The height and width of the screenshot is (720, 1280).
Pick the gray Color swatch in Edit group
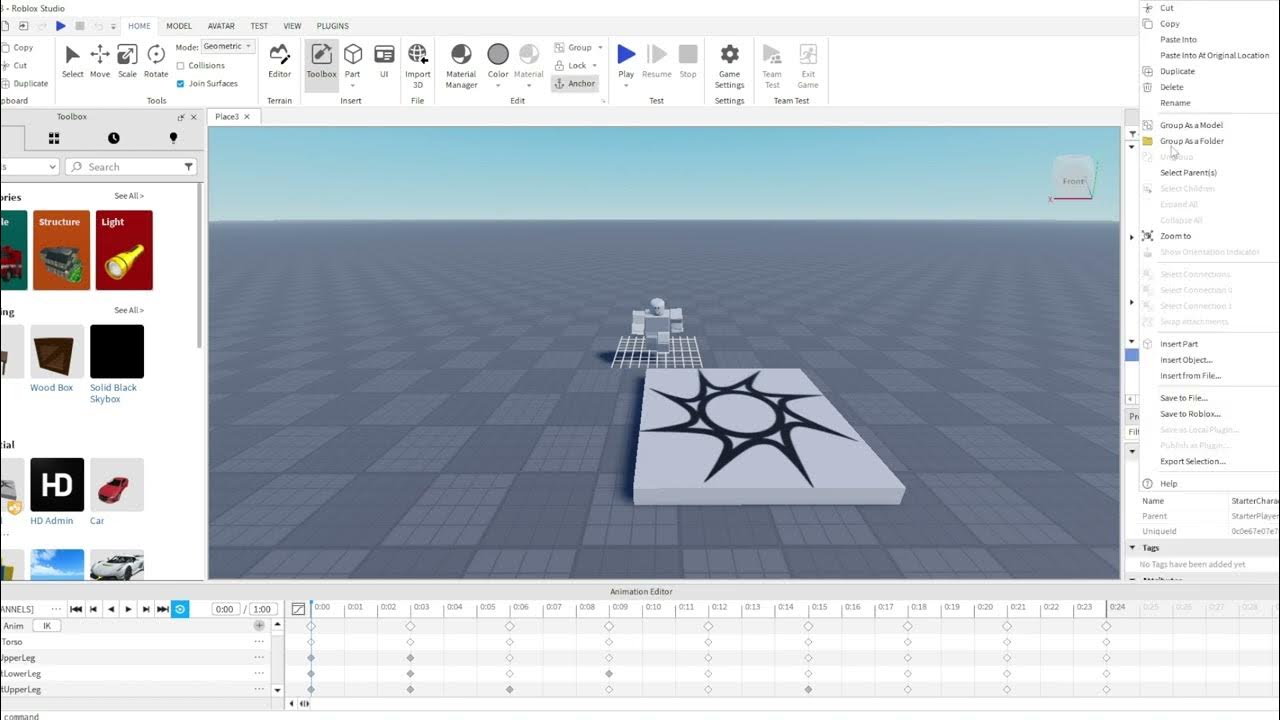click(497, 55)
